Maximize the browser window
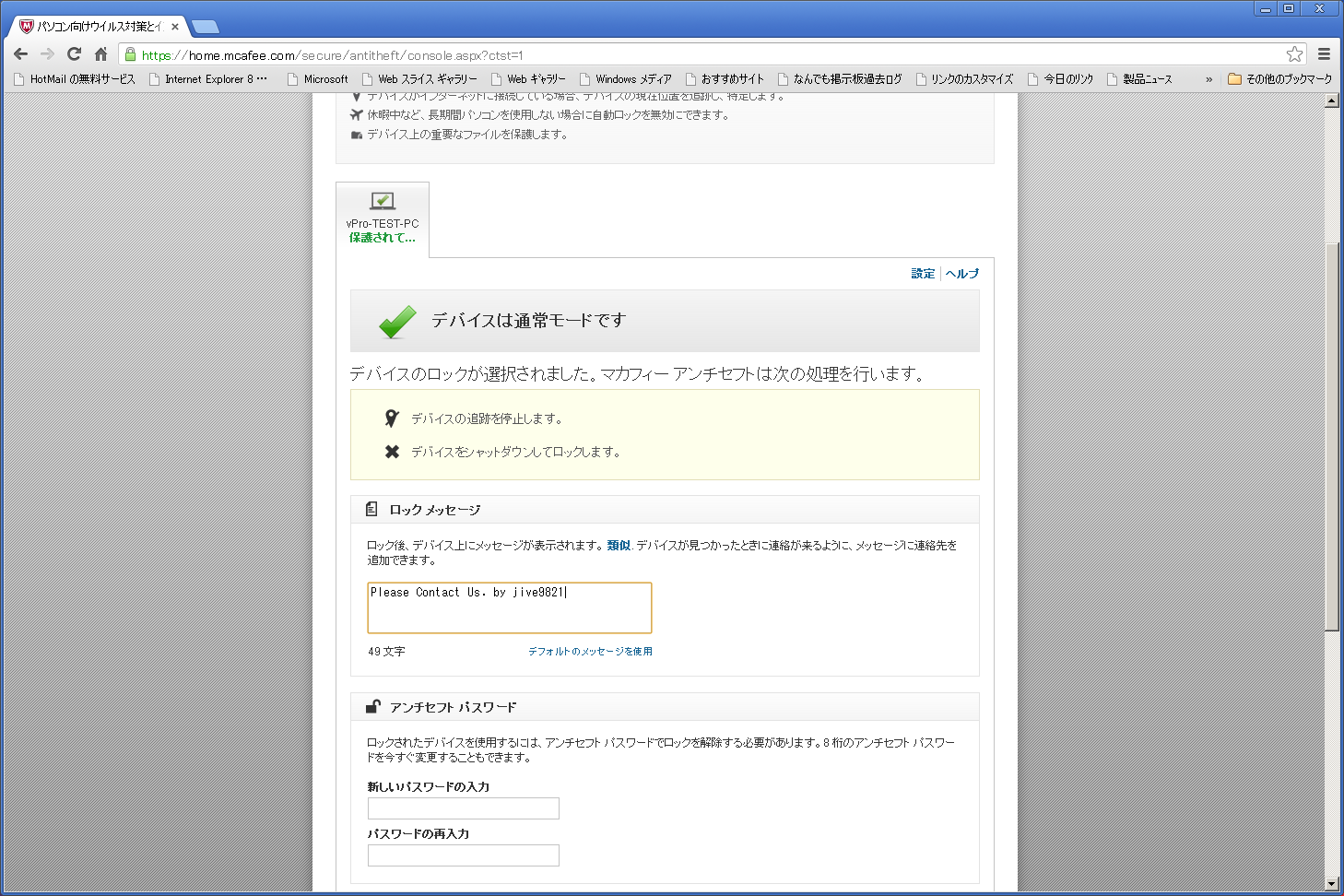Screen dimensions: 1344x896 coord(1289,8)
